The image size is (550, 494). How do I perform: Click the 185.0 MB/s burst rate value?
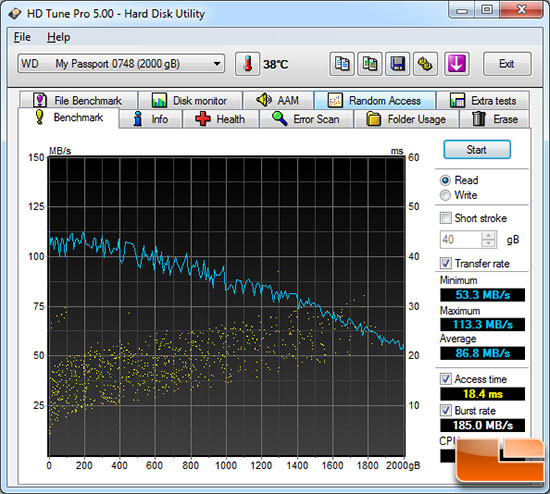[x=482, y=425]
